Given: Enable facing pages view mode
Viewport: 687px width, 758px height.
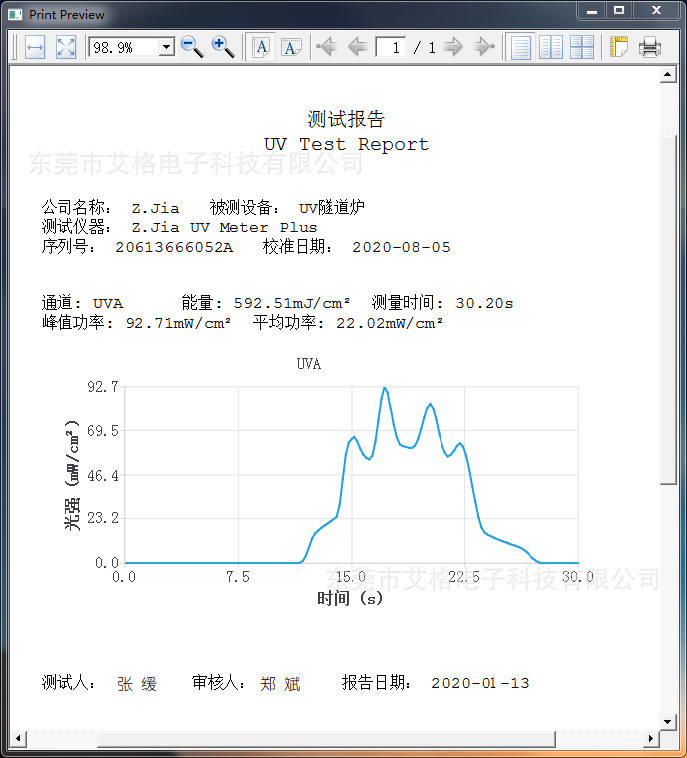Looking at the screenshot, I should tap(551, 47).
